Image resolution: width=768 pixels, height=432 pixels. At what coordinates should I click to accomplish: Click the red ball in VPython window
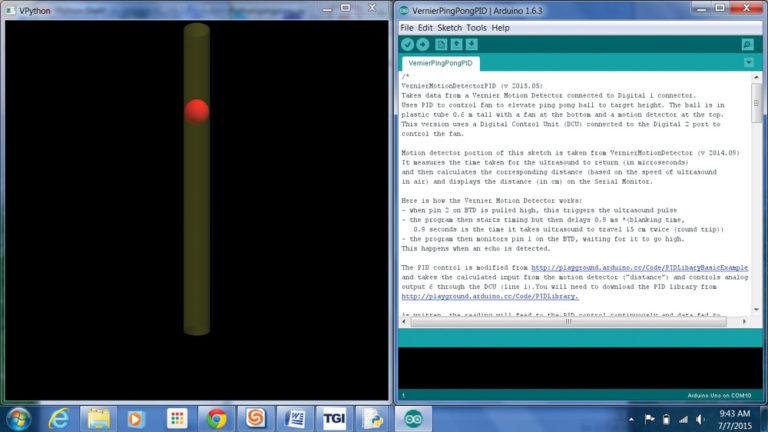197,111
